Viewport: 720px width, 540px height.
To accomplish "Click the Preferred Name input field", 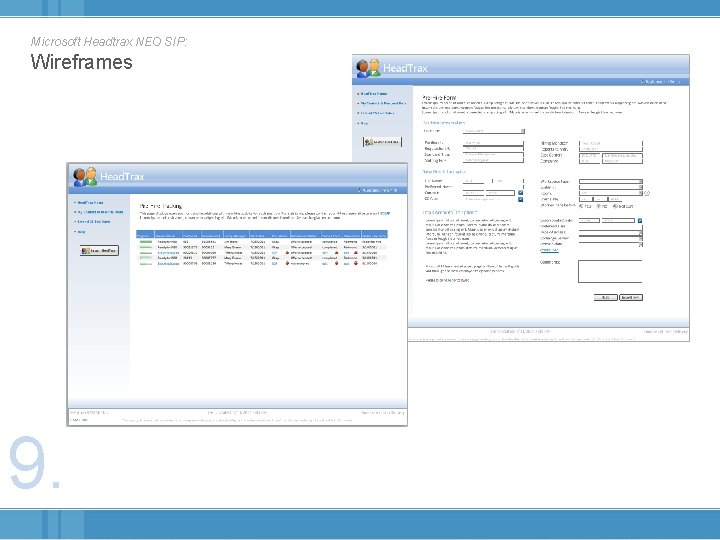I will click(494, 187).
